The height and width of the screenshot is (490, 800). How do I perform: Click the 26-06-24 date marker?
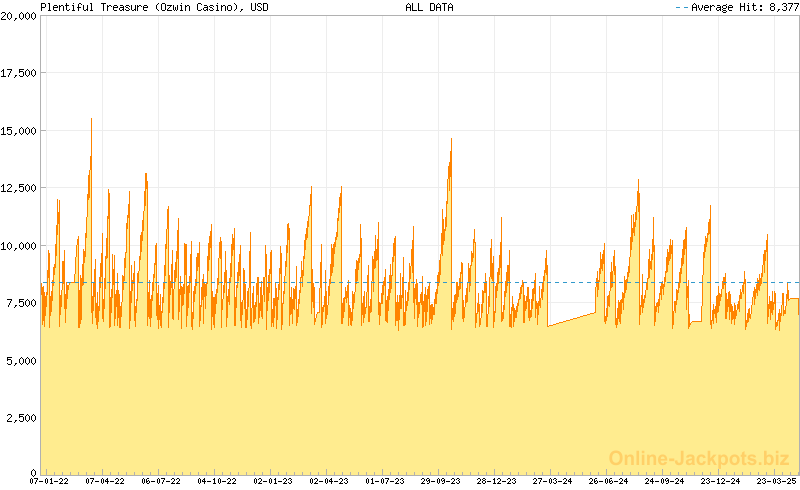click(608, 481)
